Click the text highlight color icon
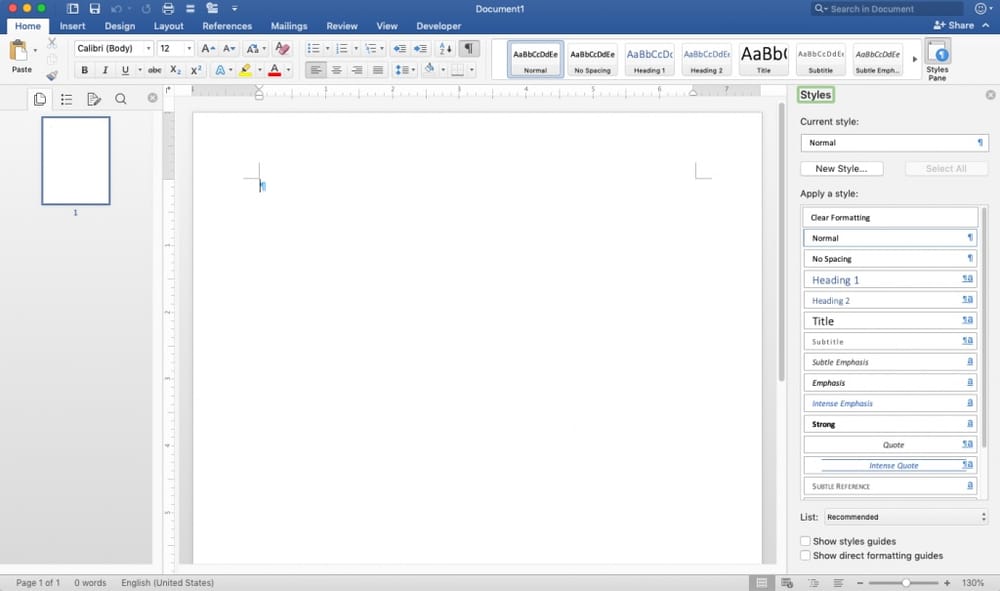Screen dimensions: 1000x591 coord(246,70)
